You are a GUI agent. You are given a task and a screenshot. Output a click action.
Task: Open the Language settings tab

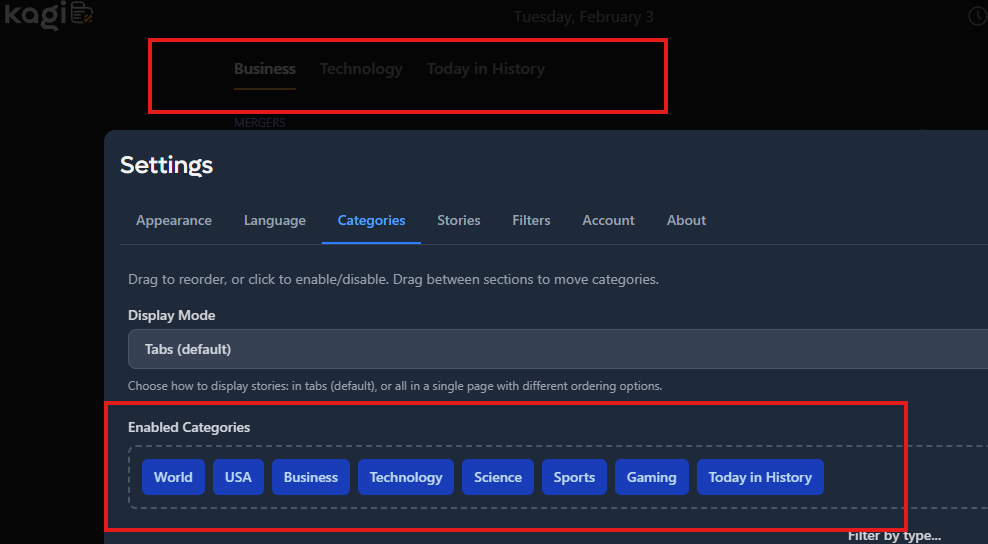(275, 220)
